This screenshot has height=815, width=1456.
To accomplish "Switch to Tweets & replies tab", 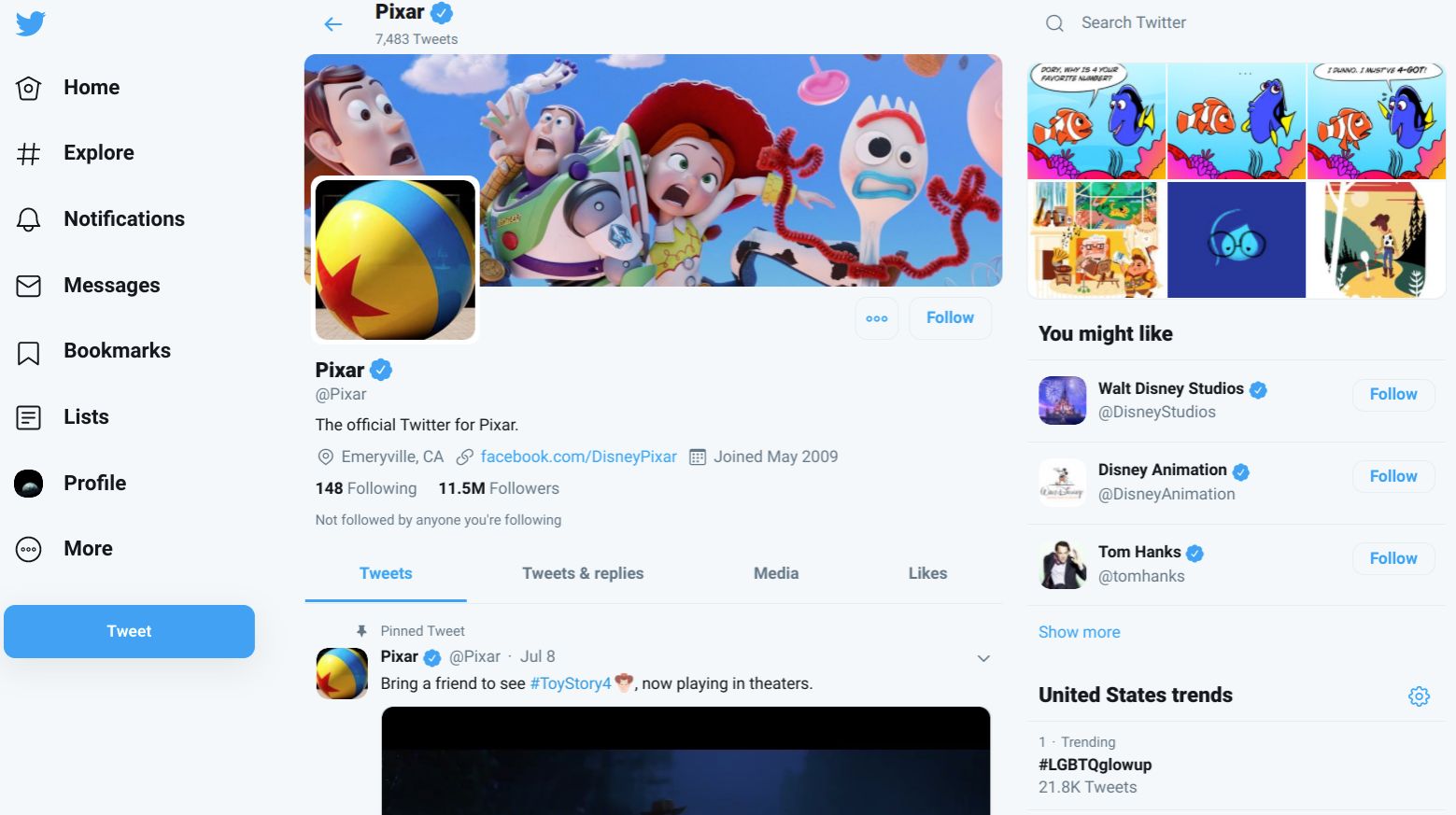I will pyautogui.click(x=583, y=573).
